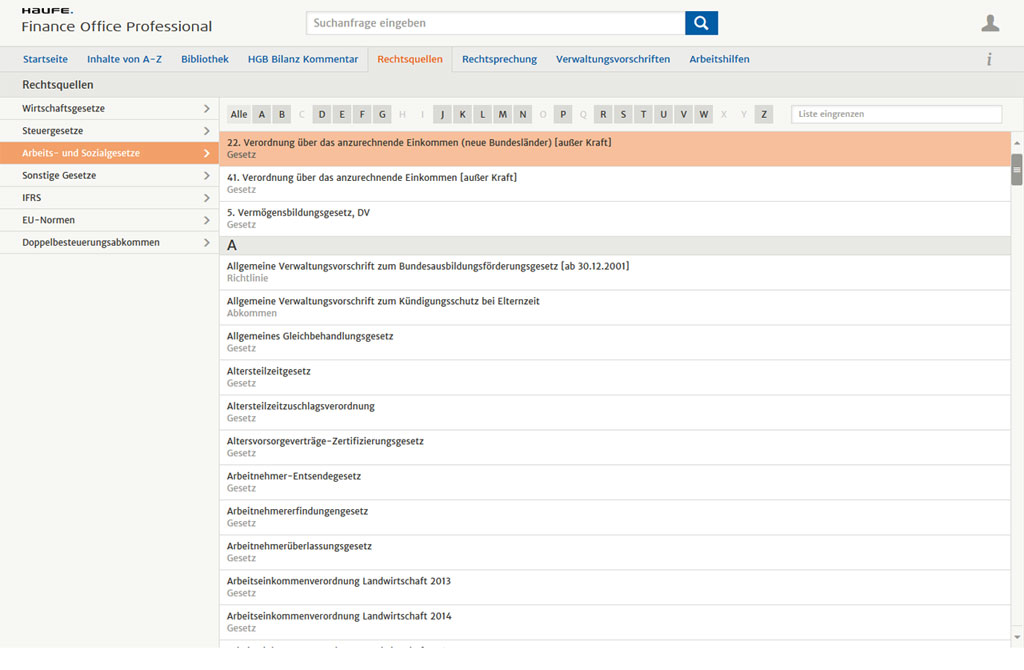Select IFRS category in sidebar
Image resolution: width=1024 pixels, height=670 pixels.
[x=109, y=197]
